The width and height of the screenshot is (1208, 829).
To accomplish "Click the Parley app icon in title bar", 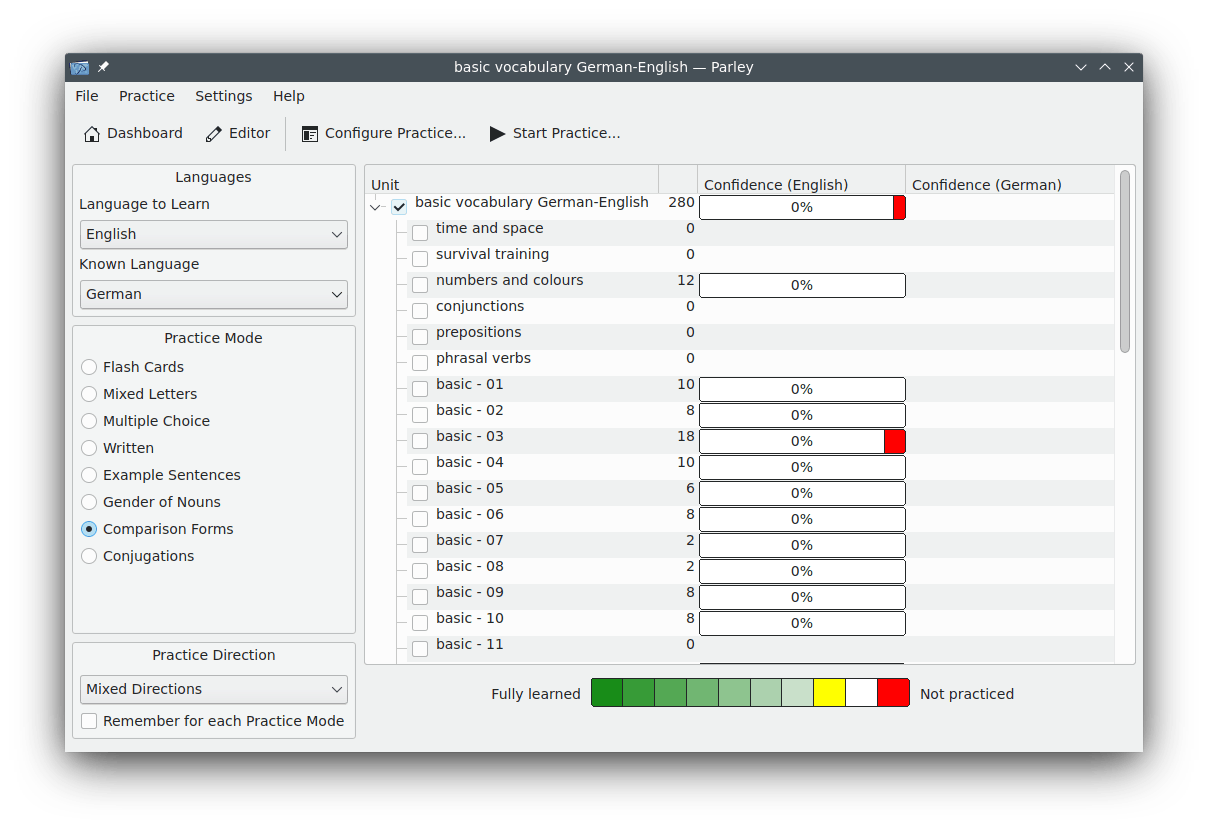I will point(80,68).
